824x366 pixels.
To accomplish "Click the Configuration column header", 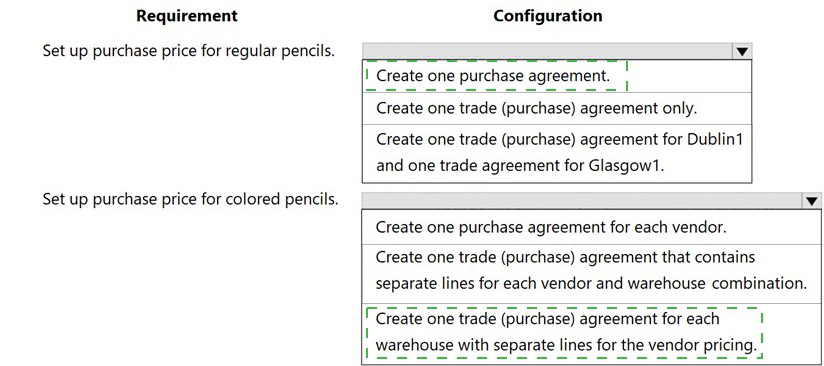I will [548, 16].
